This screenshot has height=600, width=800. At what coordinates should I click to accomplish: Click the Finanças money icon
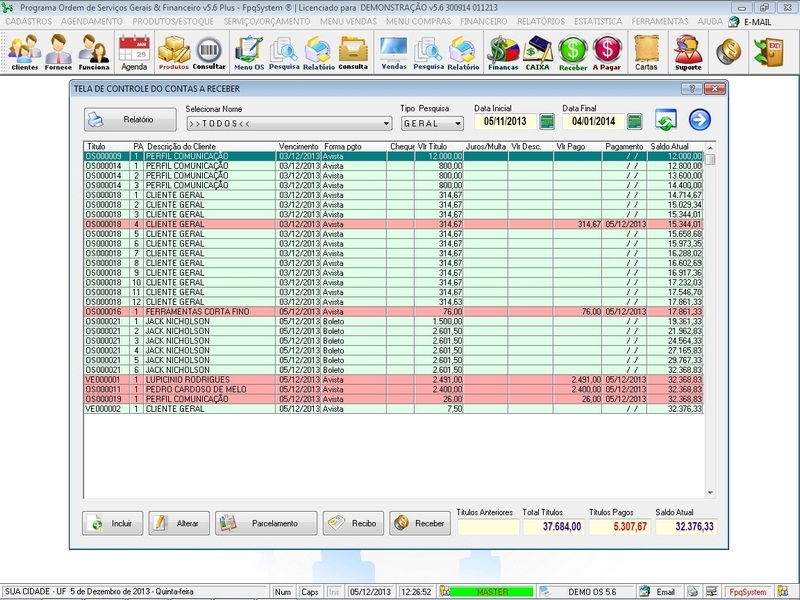[502, 52]
